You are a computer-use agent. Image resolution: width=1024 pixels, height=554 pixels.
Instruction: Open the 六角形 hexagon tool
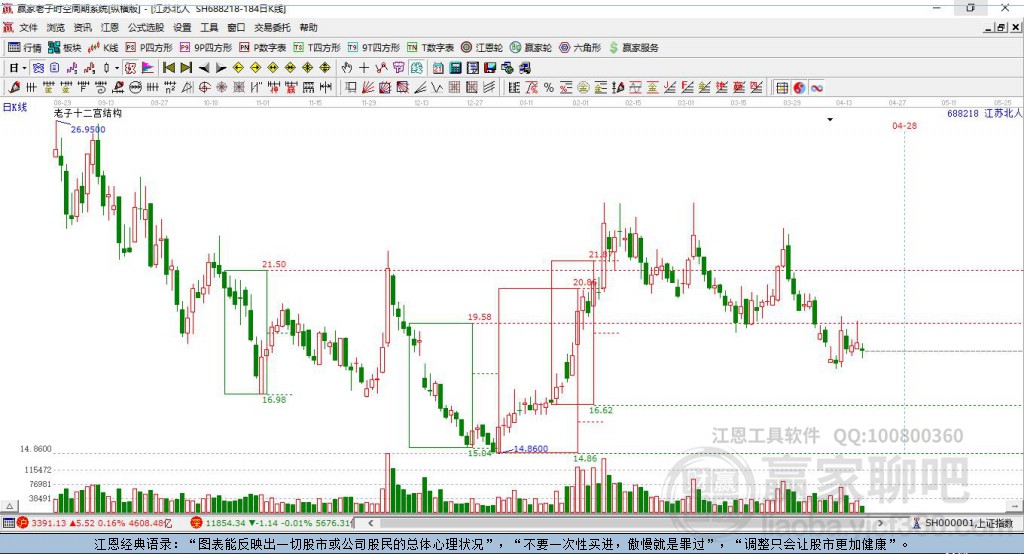(x=580, y=48)
